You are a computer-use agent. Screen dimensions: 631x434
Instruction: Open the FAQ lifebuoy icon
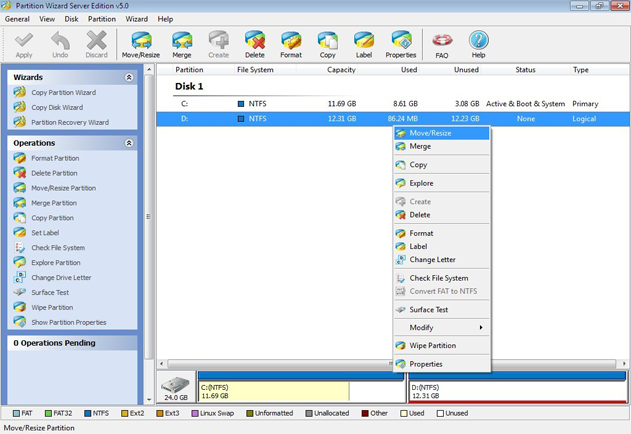tap(442, 45)
